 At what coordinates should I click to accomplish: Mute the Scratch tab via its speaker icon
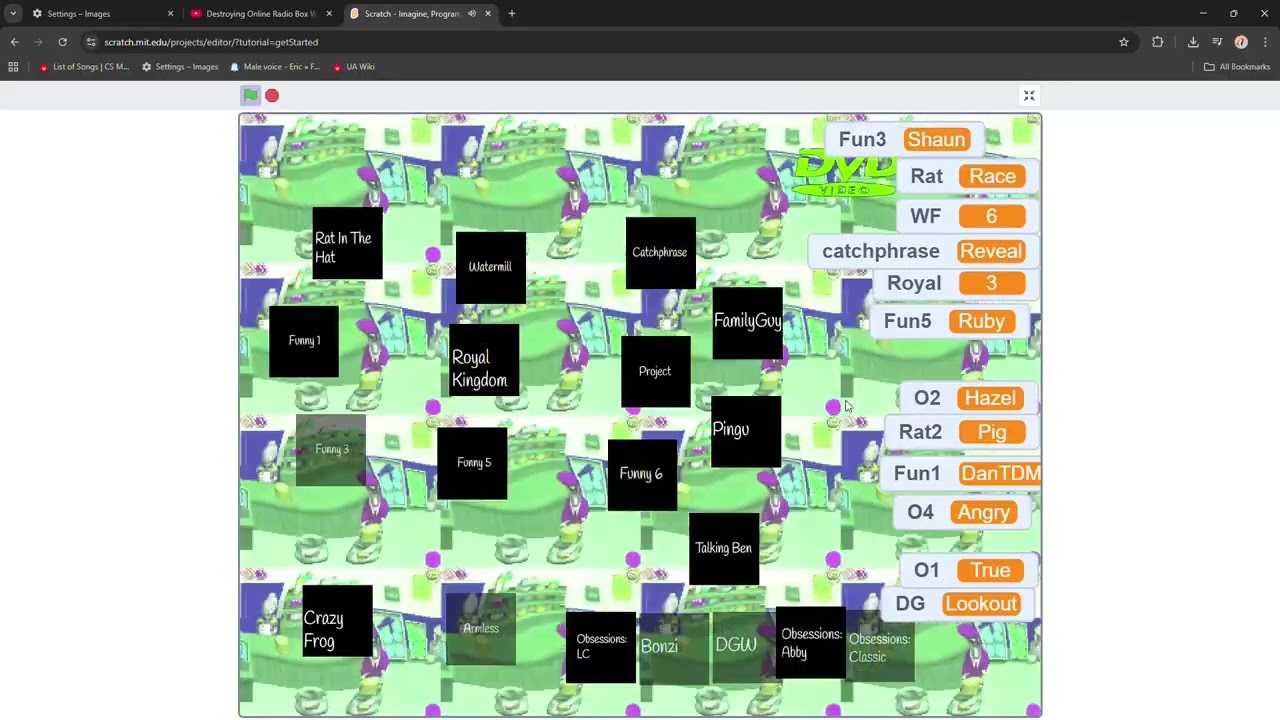pos(472,14)
